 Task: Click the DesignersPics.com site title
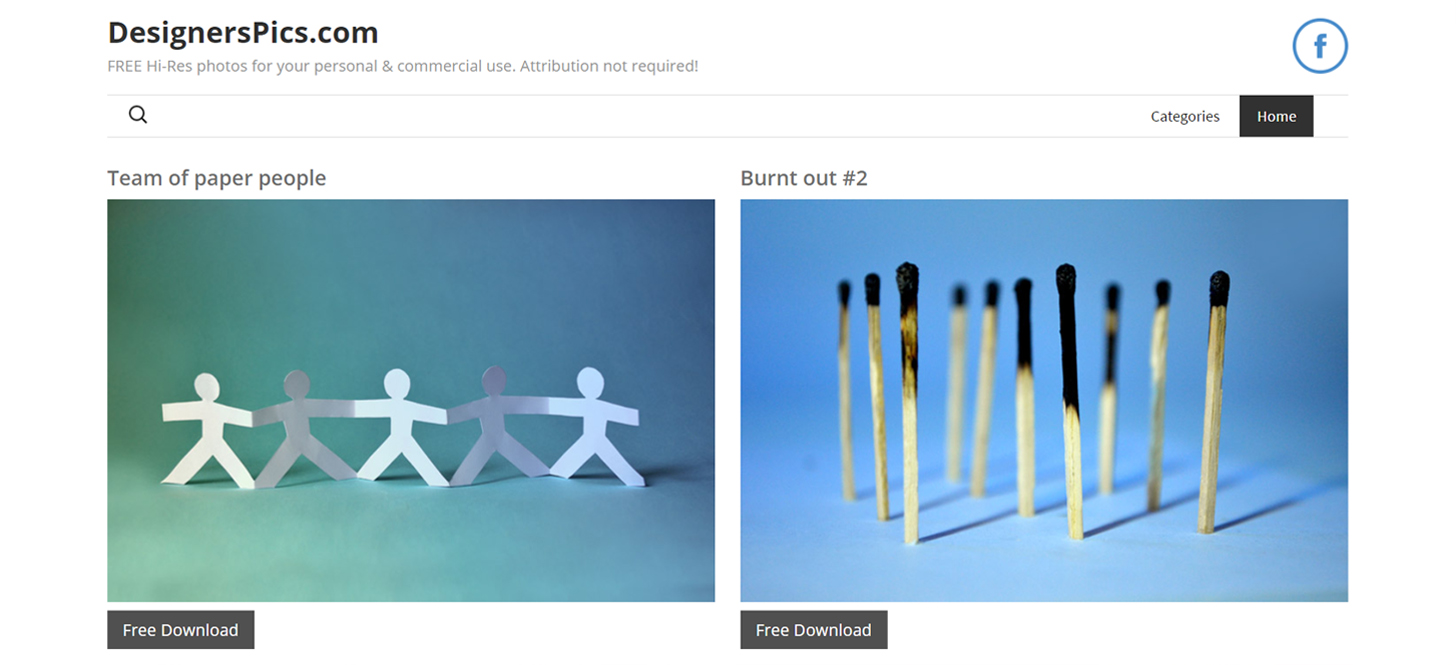tap(243, 33)
